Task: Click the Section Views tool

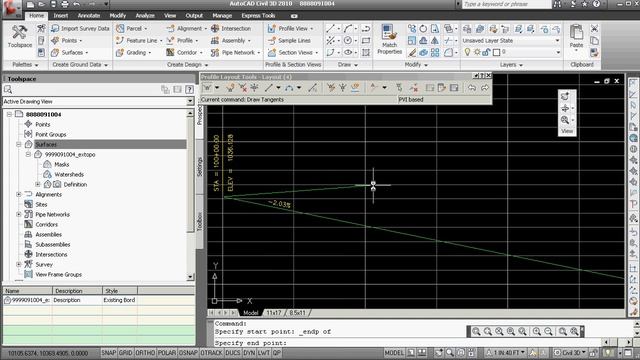Action: pos(293,53)
